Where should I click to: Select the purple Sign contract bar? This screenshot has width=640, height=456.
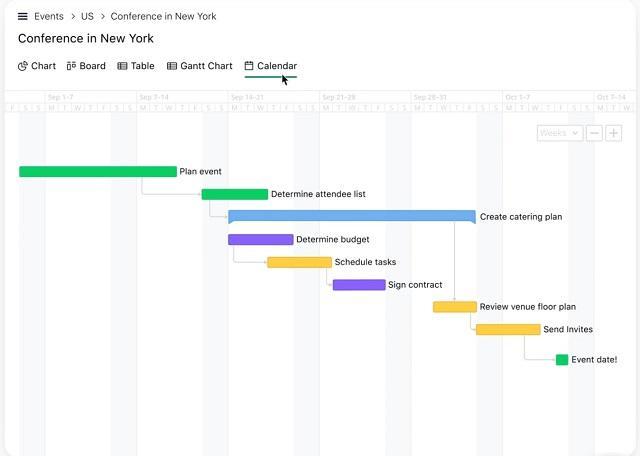359,285
